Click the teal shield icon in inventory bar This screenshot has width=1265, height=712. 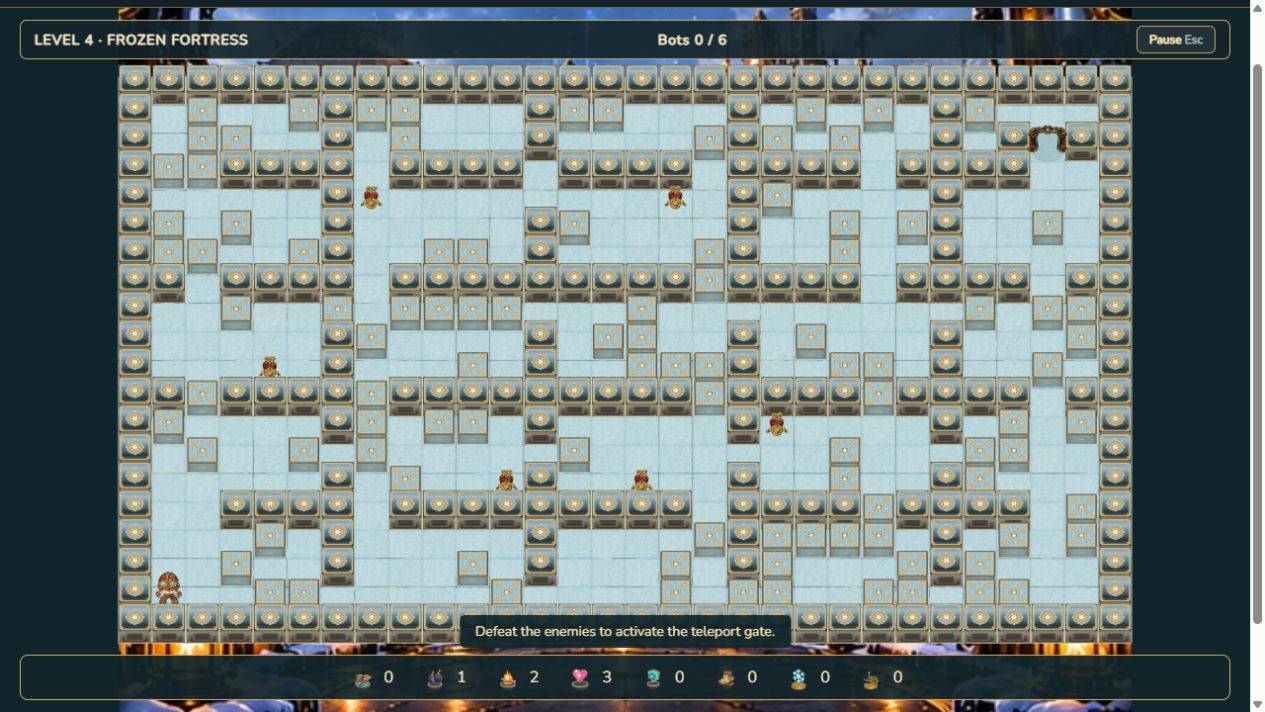[x=653, y=678]
